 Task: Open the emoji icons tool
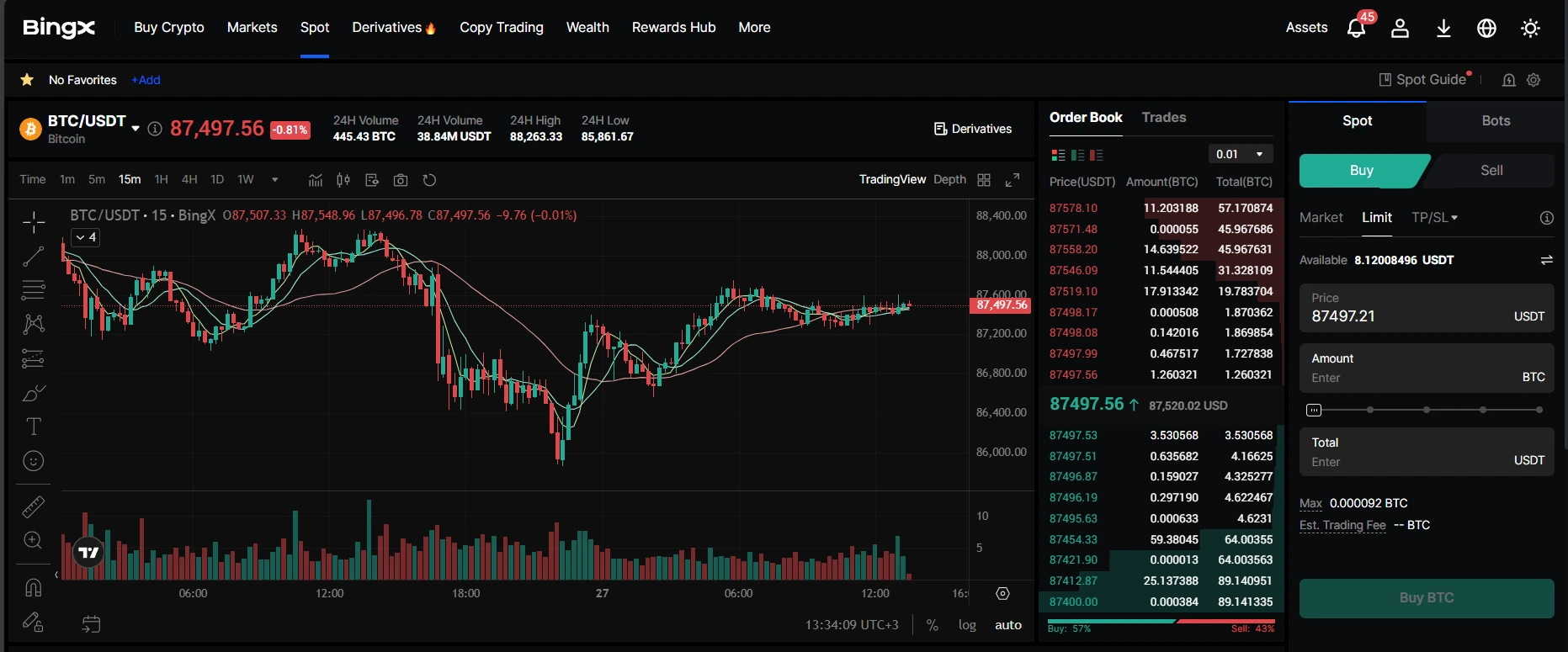pyautogui.click(x=34, y=461)
